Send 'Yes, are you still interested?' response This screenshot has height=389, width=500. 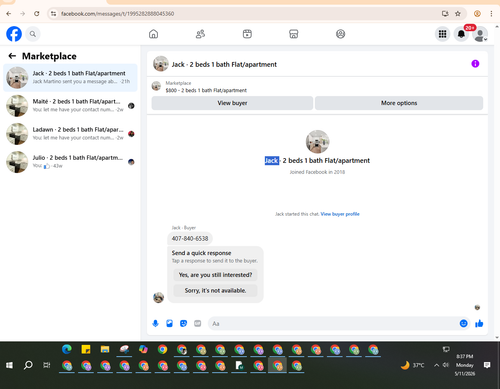(x=215, y=275)
